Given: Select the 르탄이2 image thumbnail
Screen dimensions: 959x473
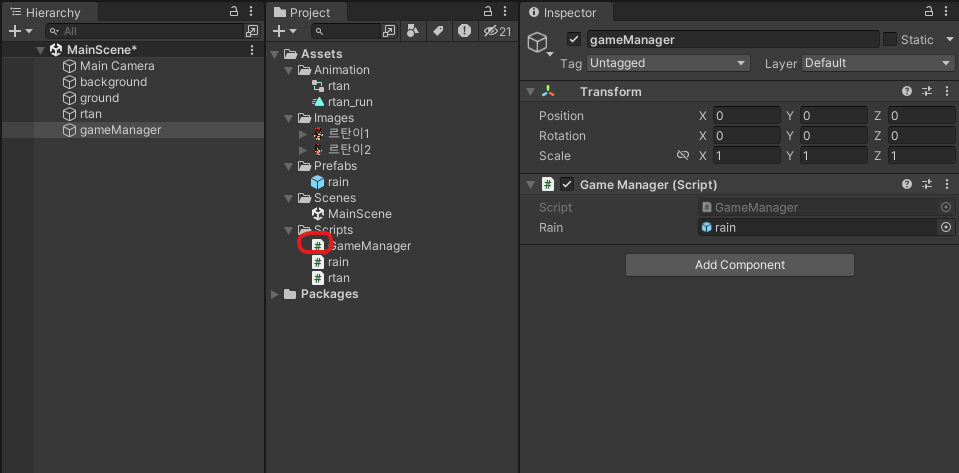Looking at the screenshot, I should click(x=318, y=150).
